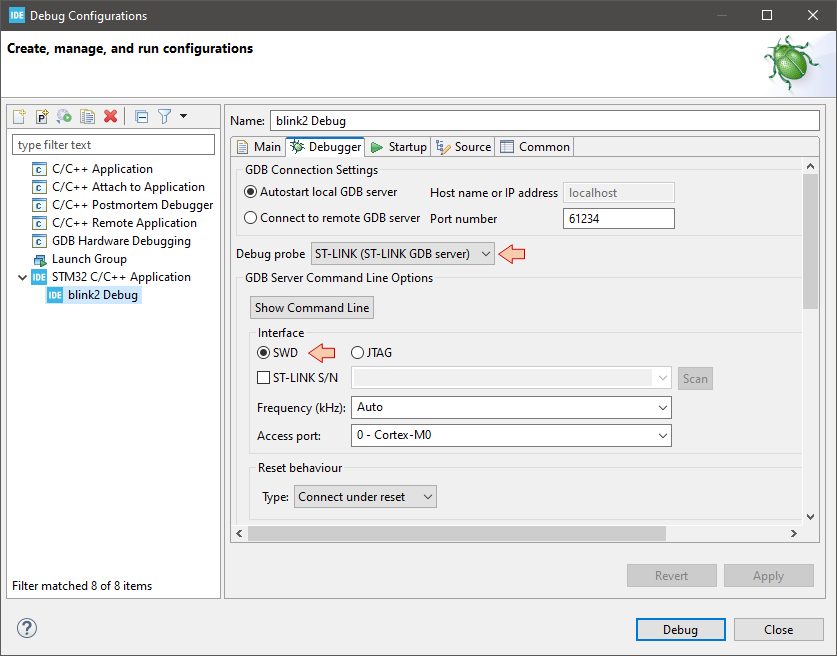Maximize the Debug Configurations window
The width and height of the screenshot is (837, 656).
tap(767, 15)
